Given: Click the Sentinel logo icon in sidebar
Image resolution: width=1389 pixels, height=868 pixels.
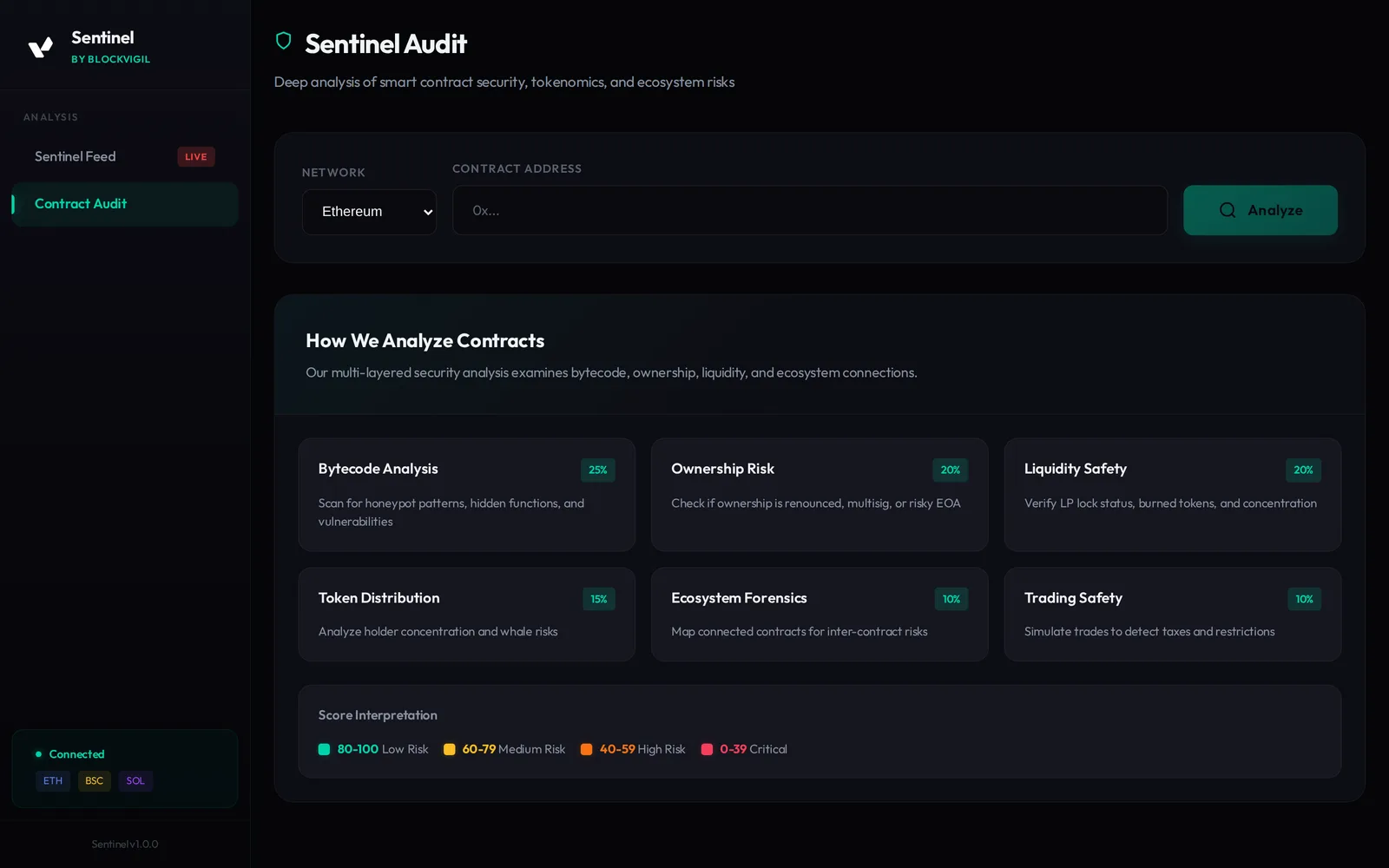Looking at the screenshot, I should [x=41, y=47].
